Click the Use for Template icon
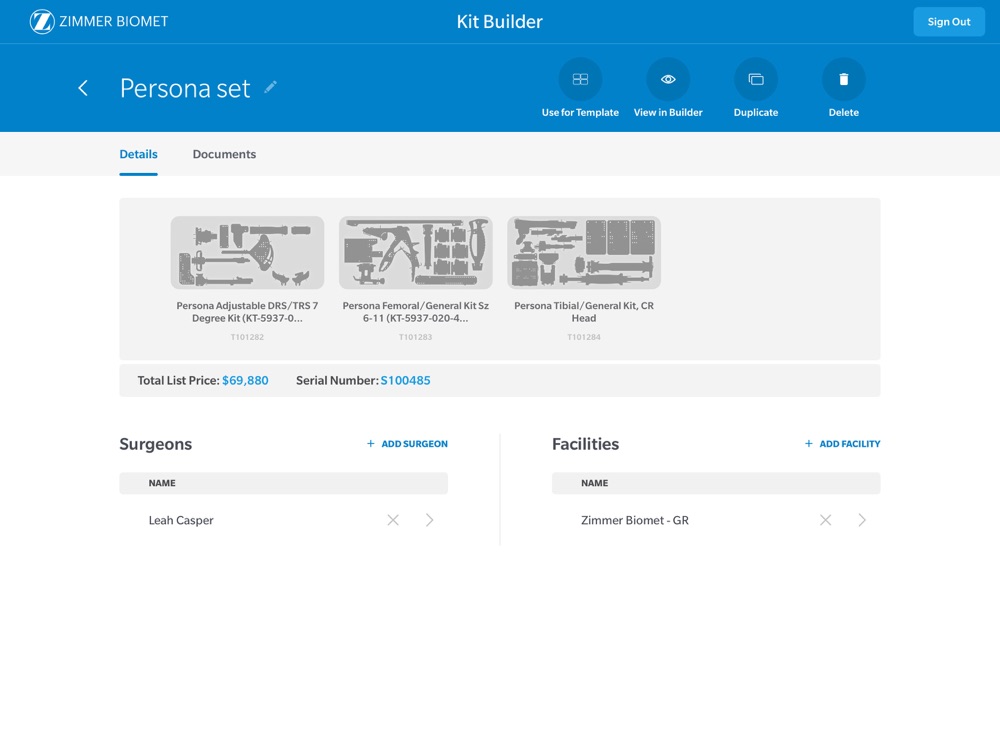Image resolution: width=1000 pixels, height=750 pixels. pos(580,79)
